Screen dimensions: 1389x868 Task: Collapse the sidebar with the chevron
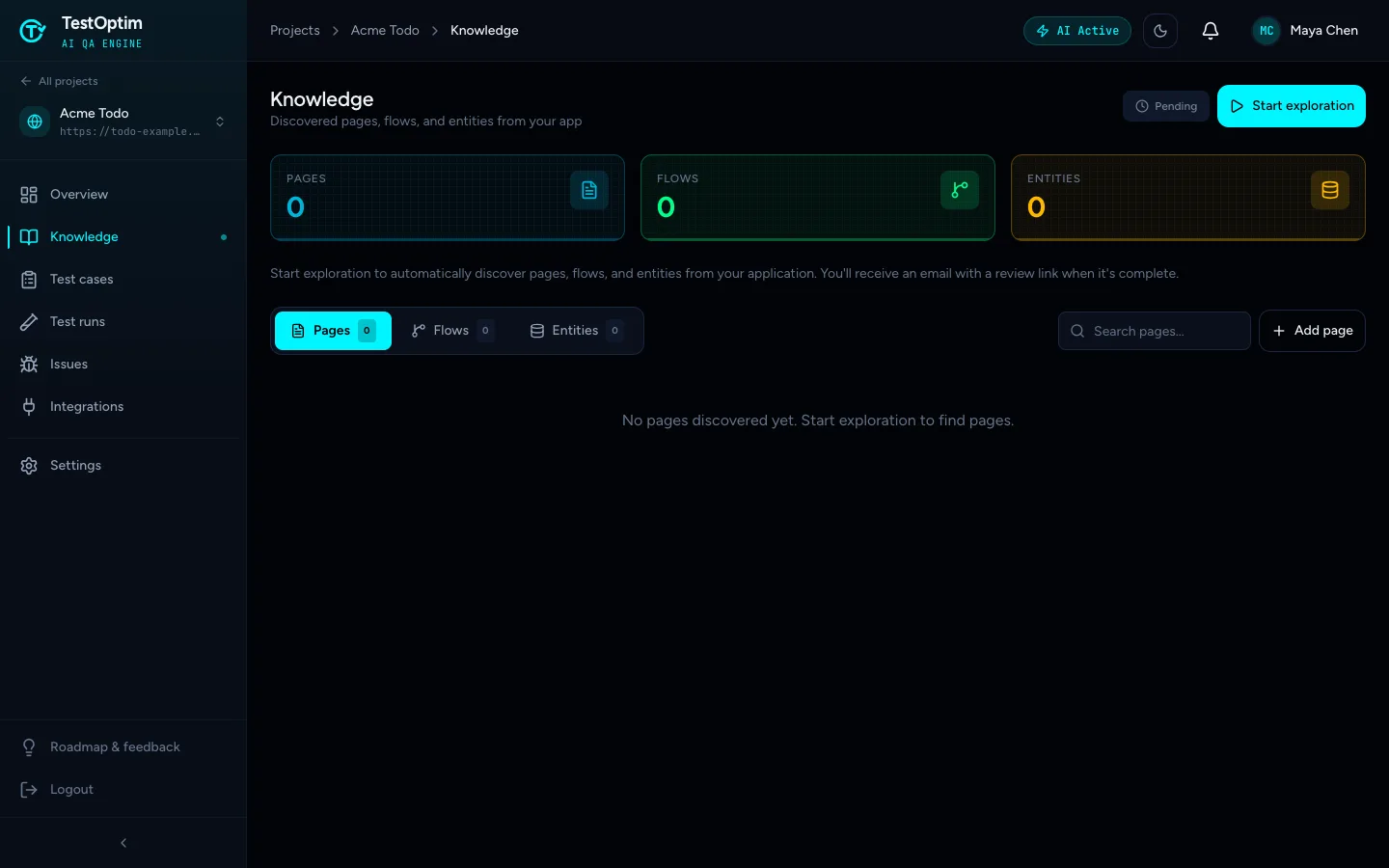pyautogui.click(x=123, y=843)
